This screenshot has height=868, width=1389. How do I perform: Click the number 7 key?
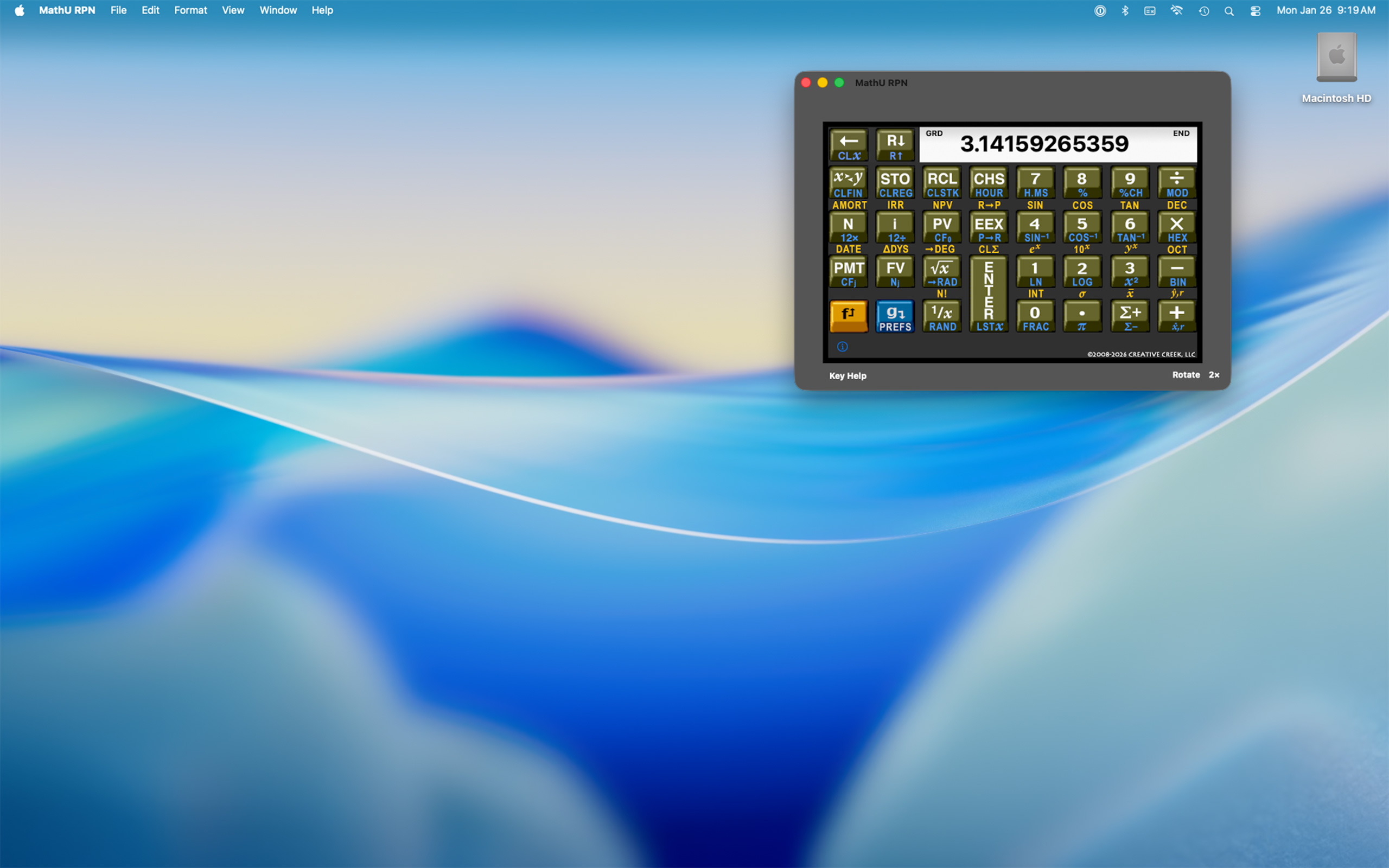[x=1035, y=183]
